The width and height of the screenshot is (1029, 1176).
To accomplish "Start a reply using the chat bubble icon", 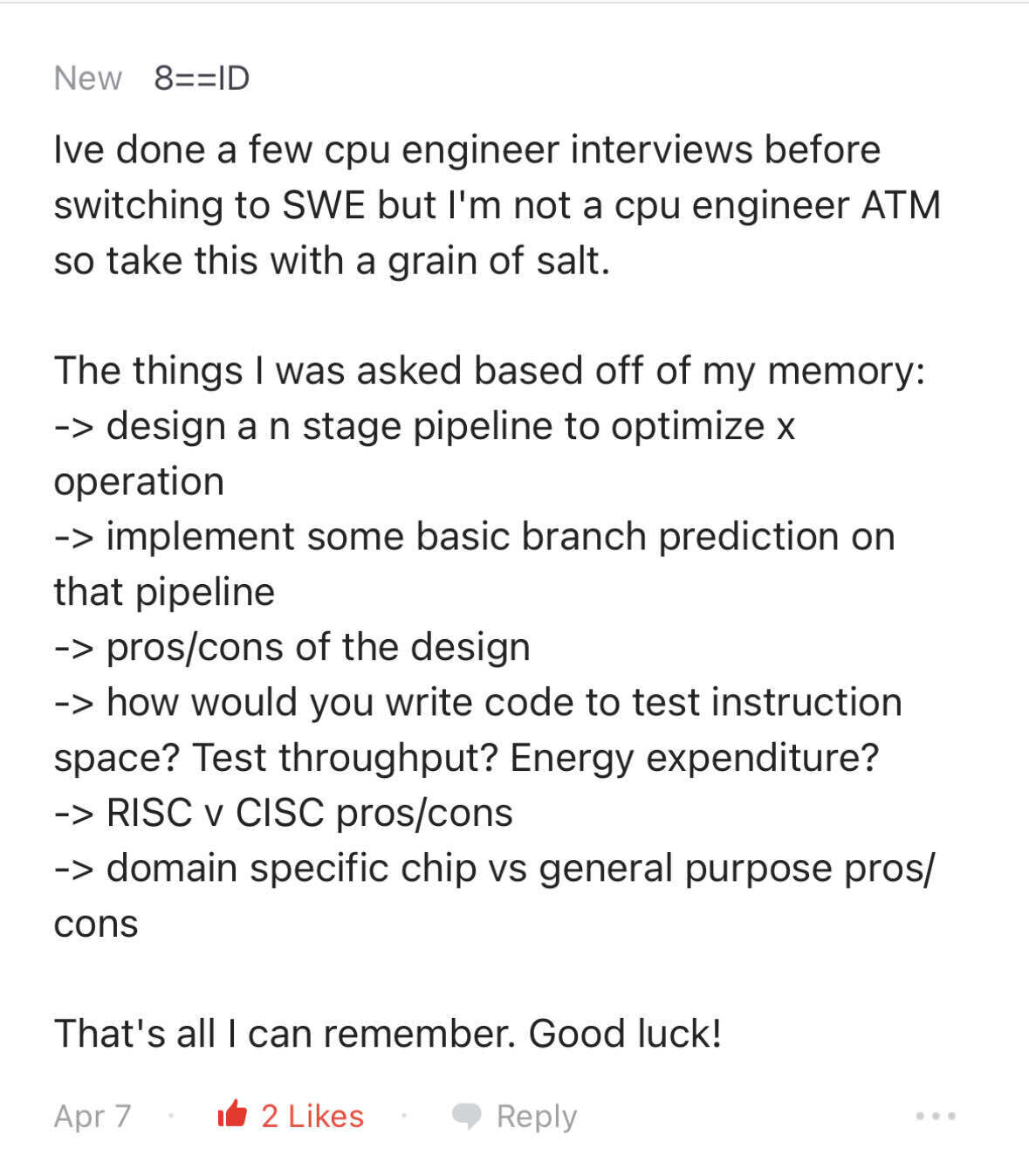I will pyautogui.click(x=466, y=1116).
